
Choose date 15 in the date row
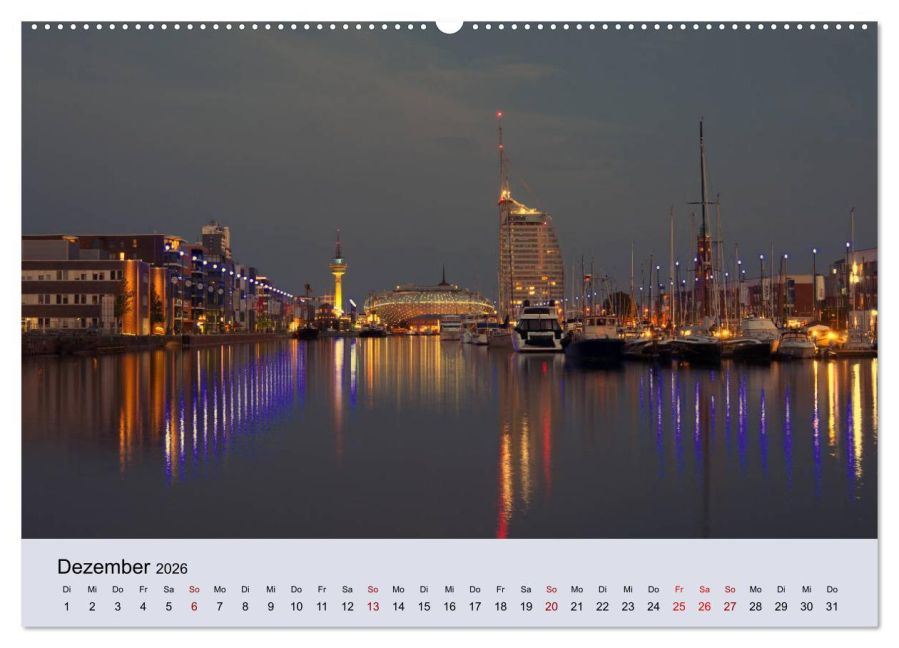pos(423,606)
